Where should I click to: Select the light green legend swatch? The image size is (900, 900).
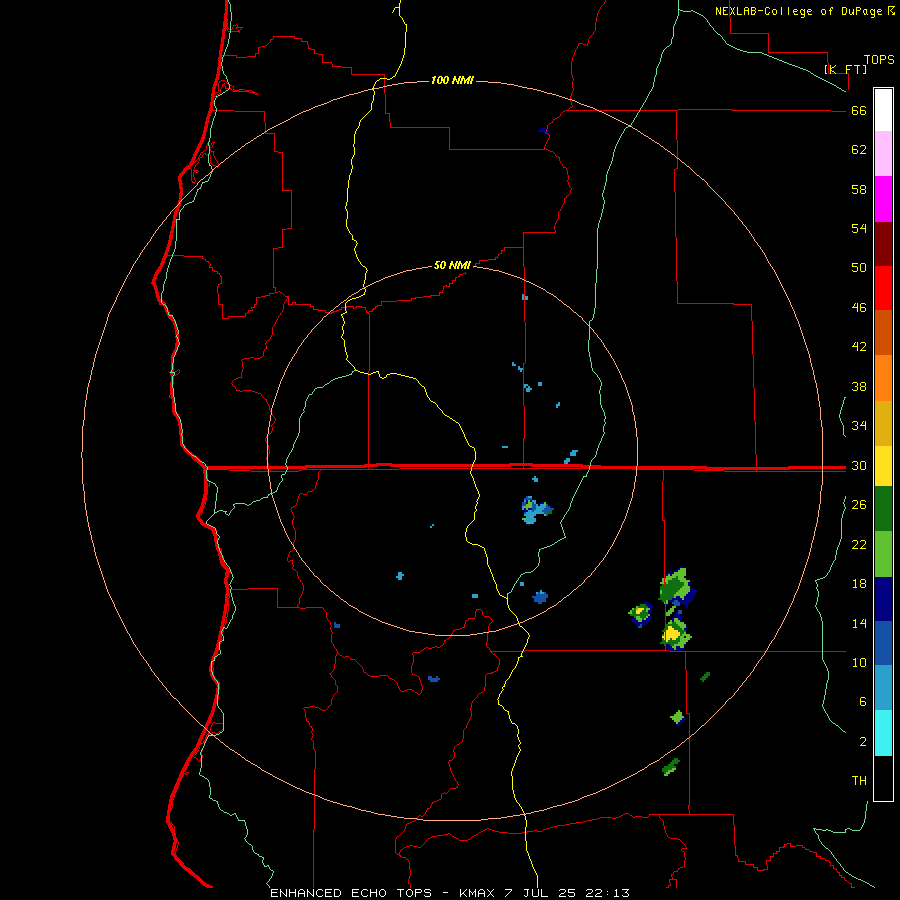click(883, 554)
